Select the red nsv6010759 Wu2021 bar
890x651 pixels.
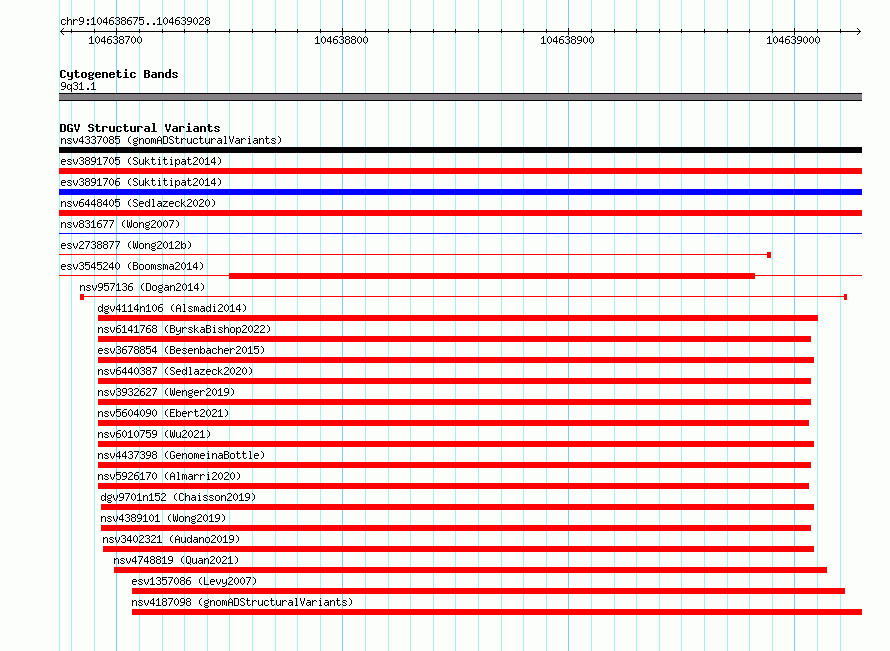click(x=456, y=444)
